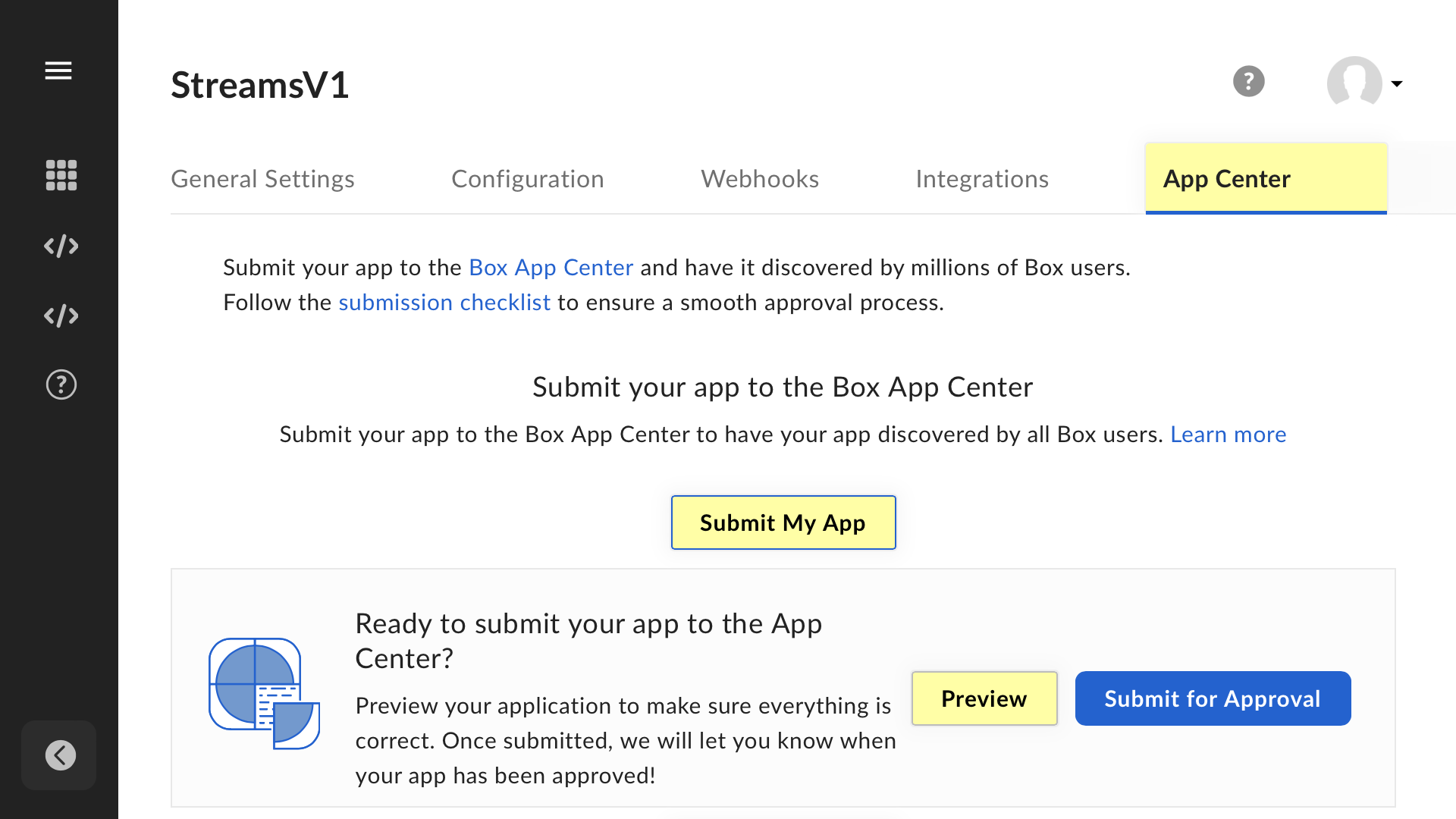Open the Webhooks tab
1456x819 pixels.
[760, 179]
